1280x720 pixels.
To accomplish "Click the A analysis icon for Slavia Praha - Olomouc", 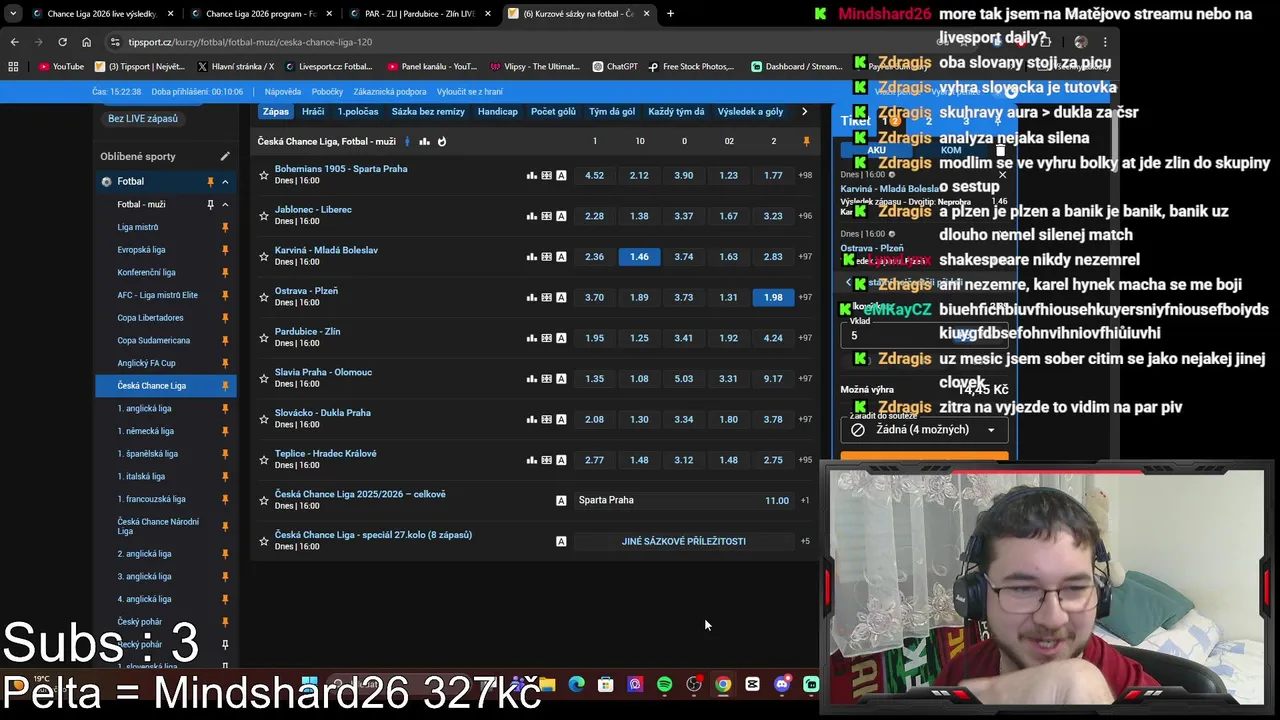I will coord(561,379).
